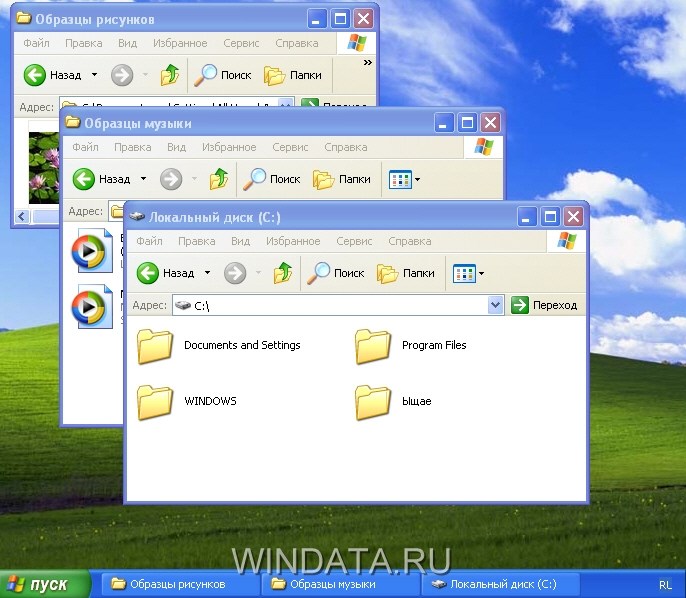The width and height of the screenshot is (686, 598).
Task: Click the Переход button
Action: point(544,305)
